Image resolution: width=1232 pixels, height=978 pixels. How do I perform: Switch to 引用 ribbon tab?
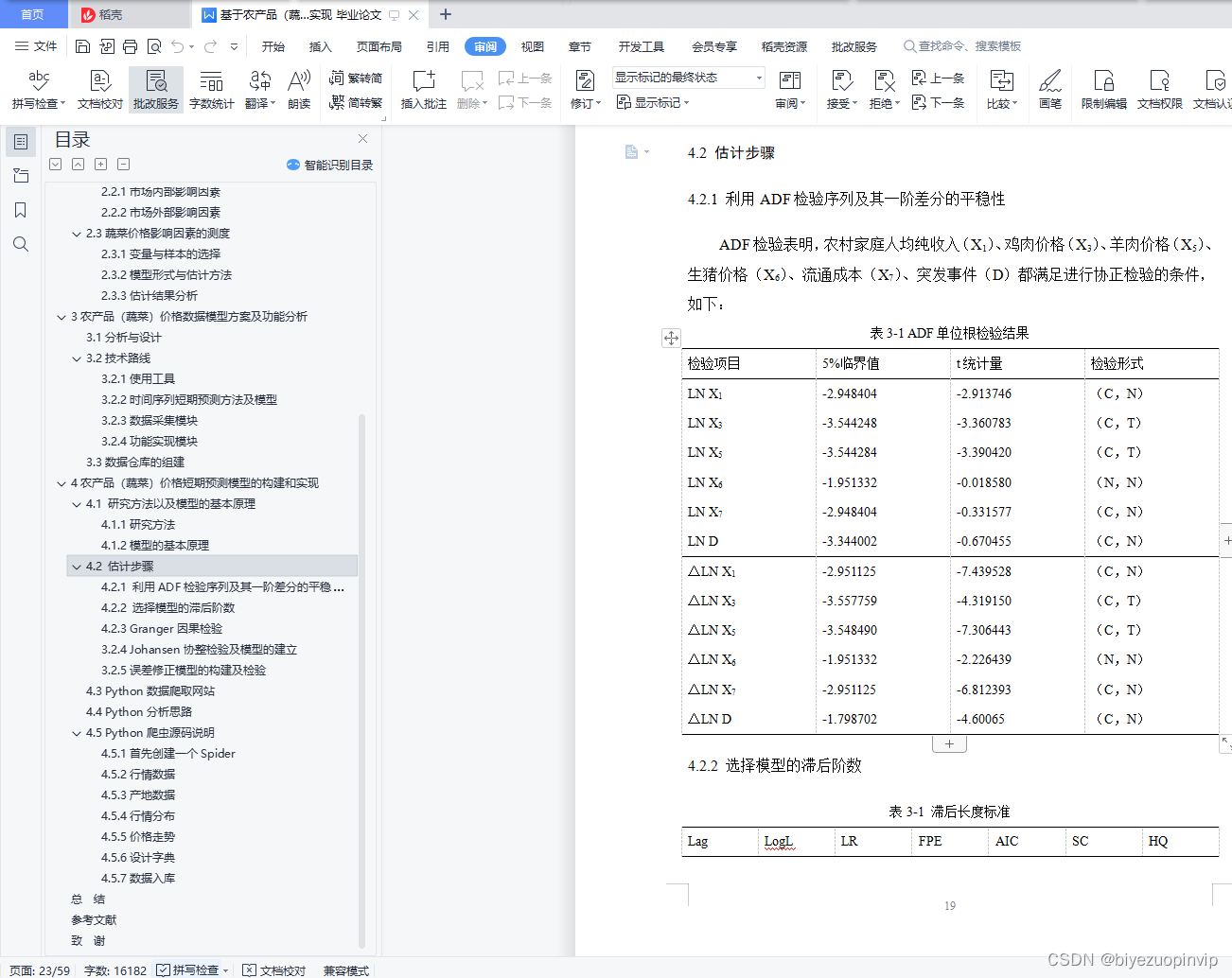click(x=438, y=46)
